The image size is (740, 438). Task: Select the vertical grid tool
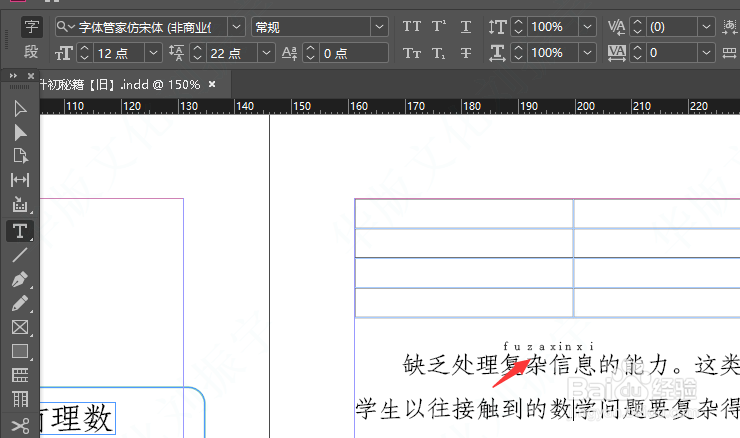20,399
